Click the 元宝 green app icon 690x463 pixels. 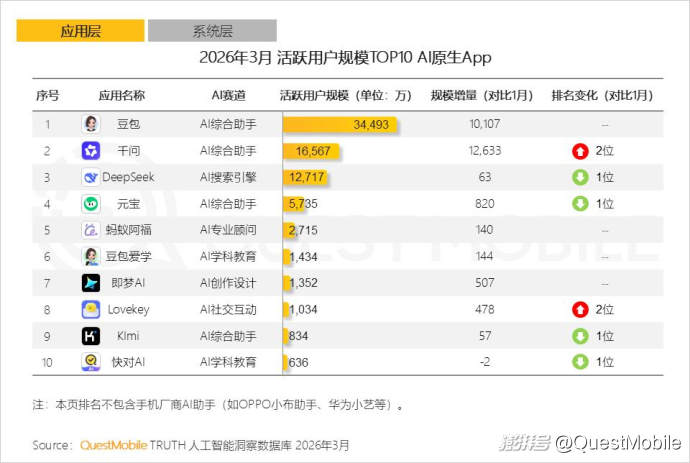(91, 204)
